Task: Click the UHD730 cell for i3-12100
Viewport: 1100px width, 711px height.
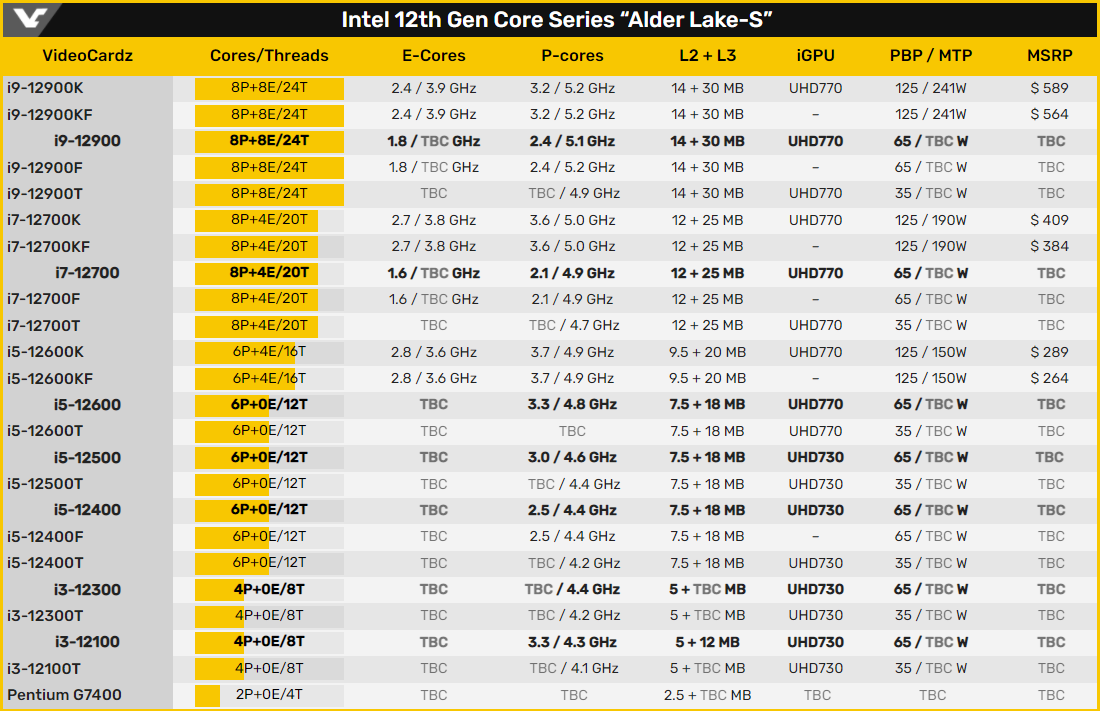Action: pos(816,642)
